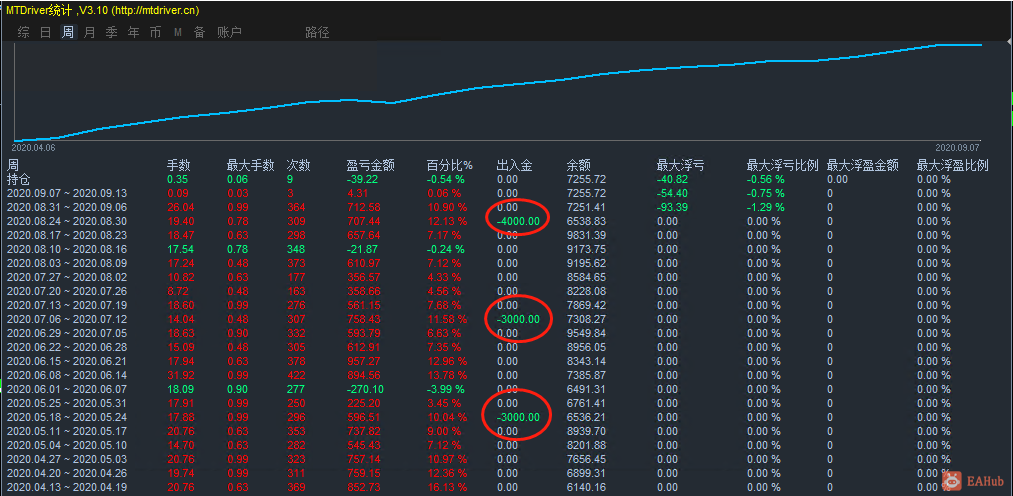Click the 422 trade count cell

pyautogui.click(x=296, y=375)
